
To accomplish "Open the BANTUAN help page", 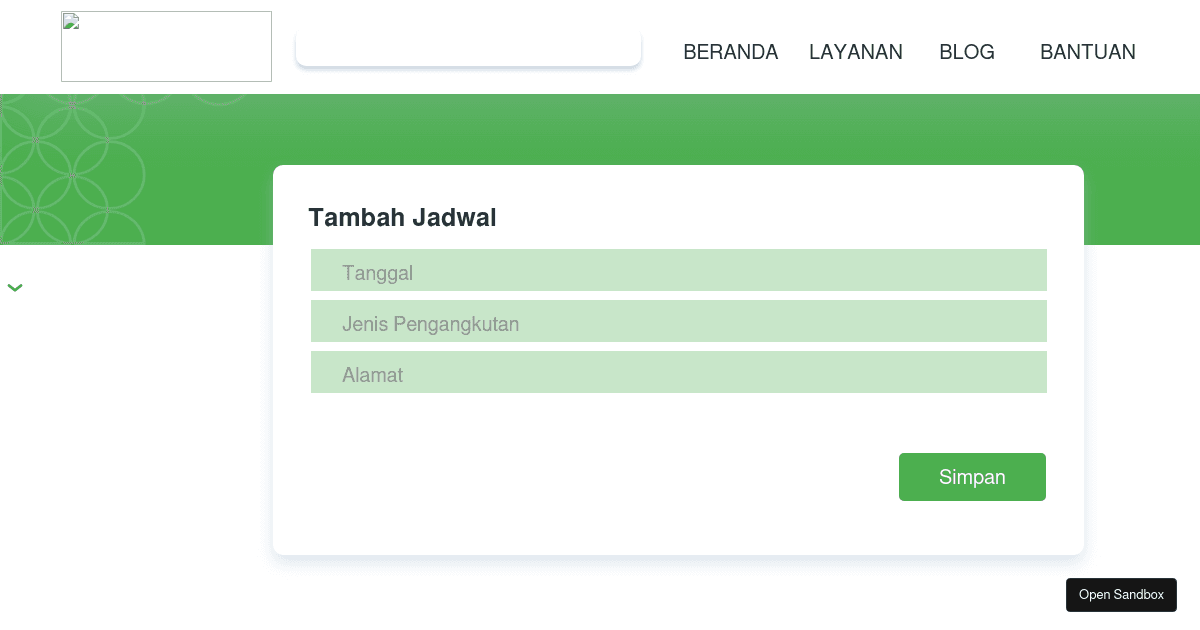I will click(1087, 52).
